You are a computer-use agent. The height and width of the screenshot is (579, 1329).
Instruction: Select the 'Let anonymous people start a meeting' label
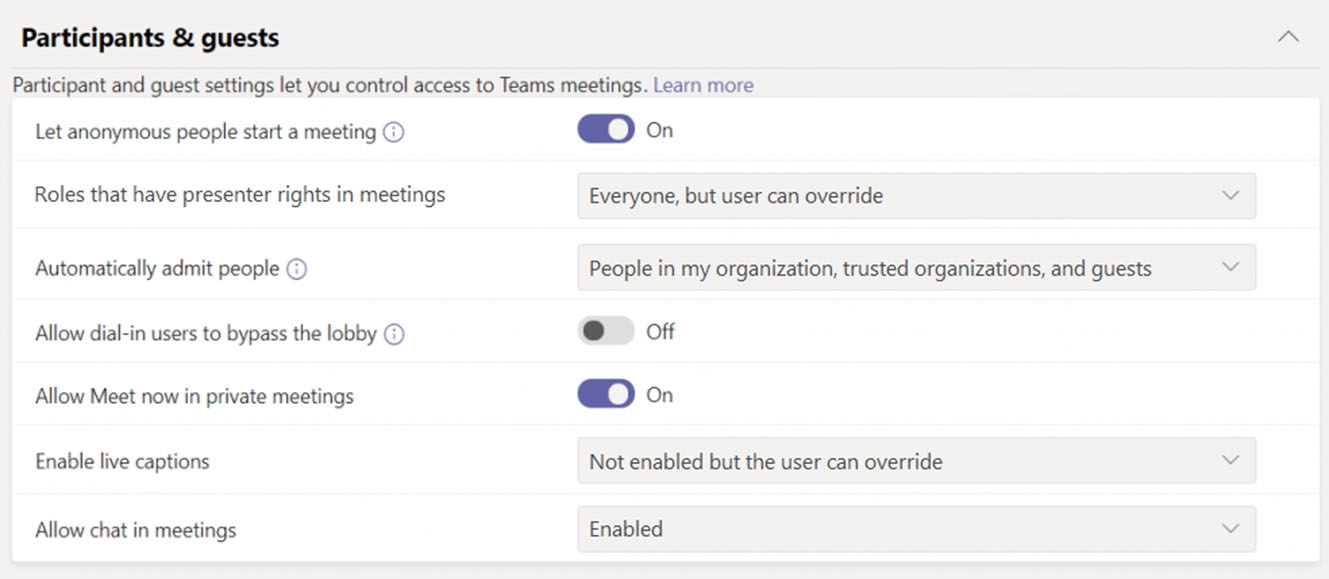pyautogui.click(x=205, y=131)
